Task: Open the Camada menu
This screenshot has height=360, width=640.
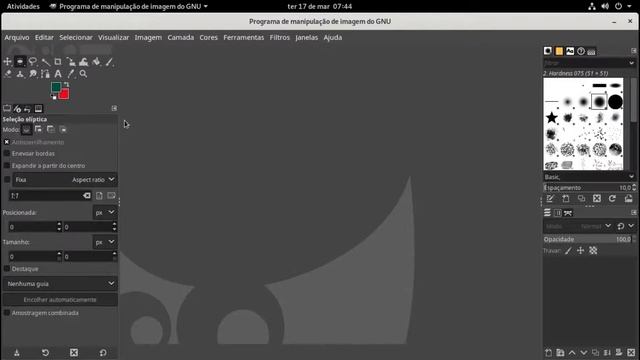Action: click(x=181, y=38)
